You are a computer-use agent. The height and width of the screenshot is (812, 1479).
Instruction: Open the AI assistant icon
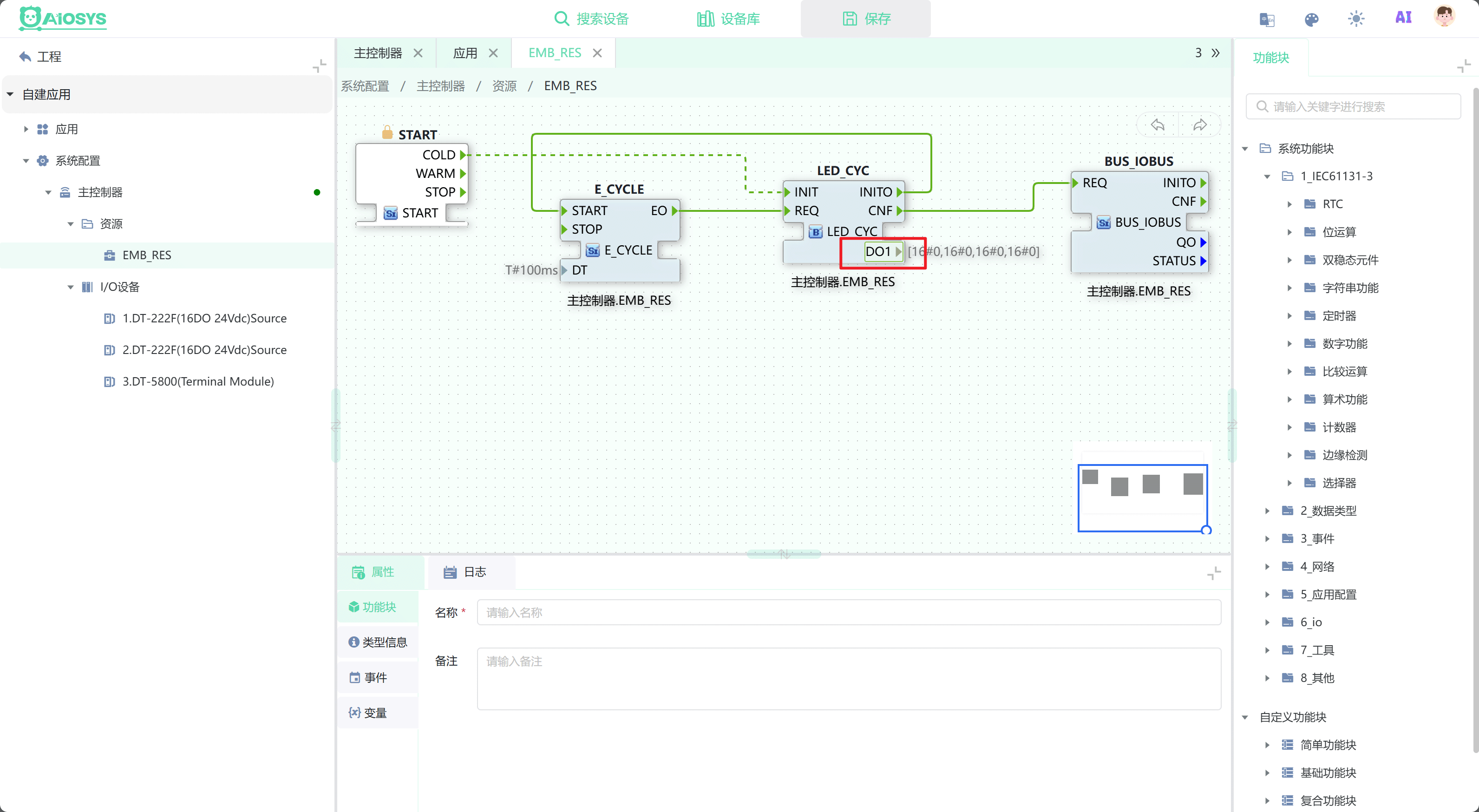coord(1403,17)
